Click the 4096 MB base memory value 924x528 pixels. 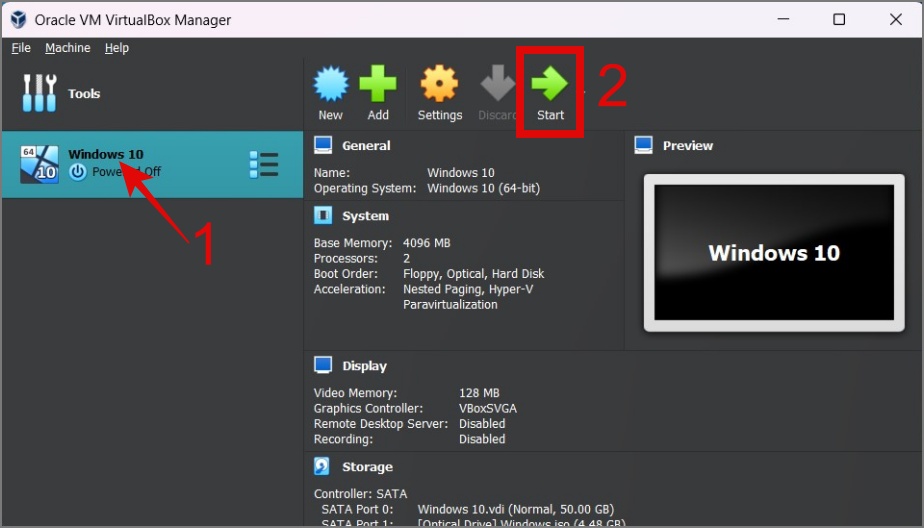(x=426, y=243)
